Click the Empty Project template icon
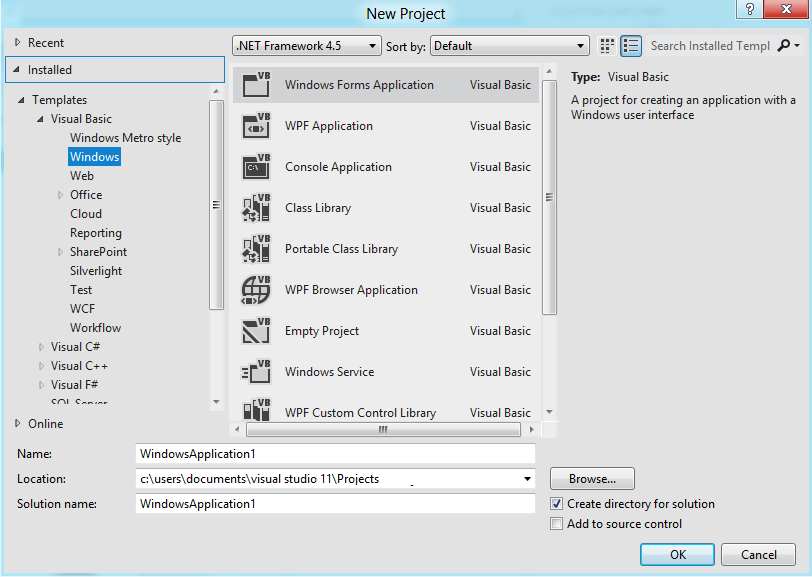Viewport: 812px width, 577px height. click(256, 331)
